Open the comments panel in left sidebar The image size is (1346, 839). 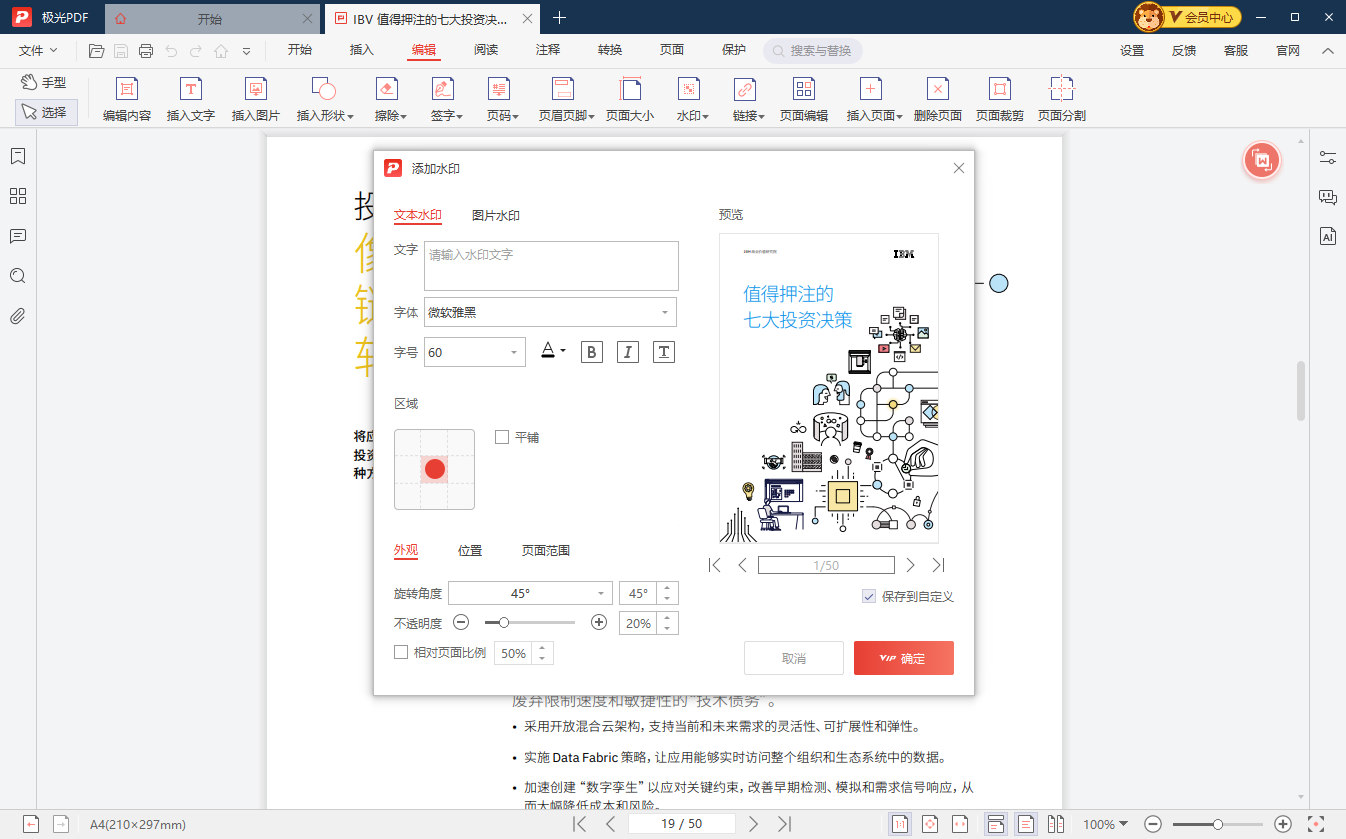click(x=17, y=236)
